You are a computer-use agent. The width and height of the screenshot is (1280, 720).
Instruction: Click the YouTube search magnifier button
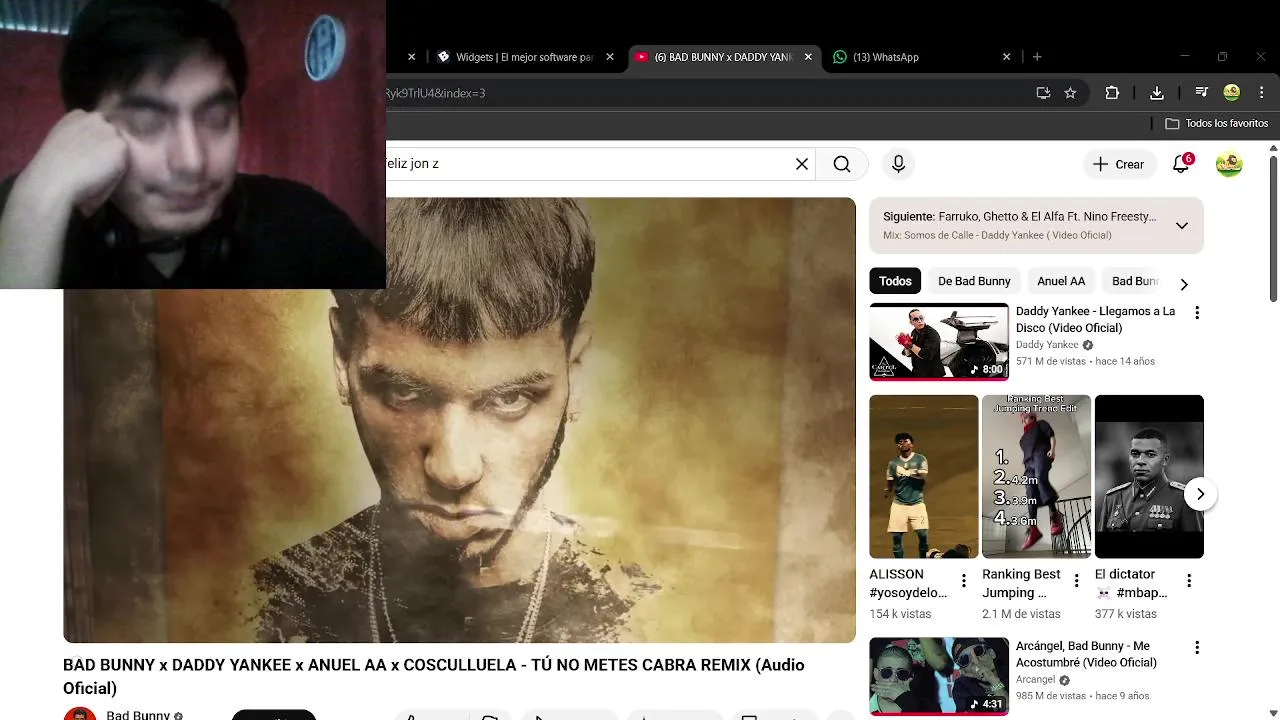(x=842, y=164)
